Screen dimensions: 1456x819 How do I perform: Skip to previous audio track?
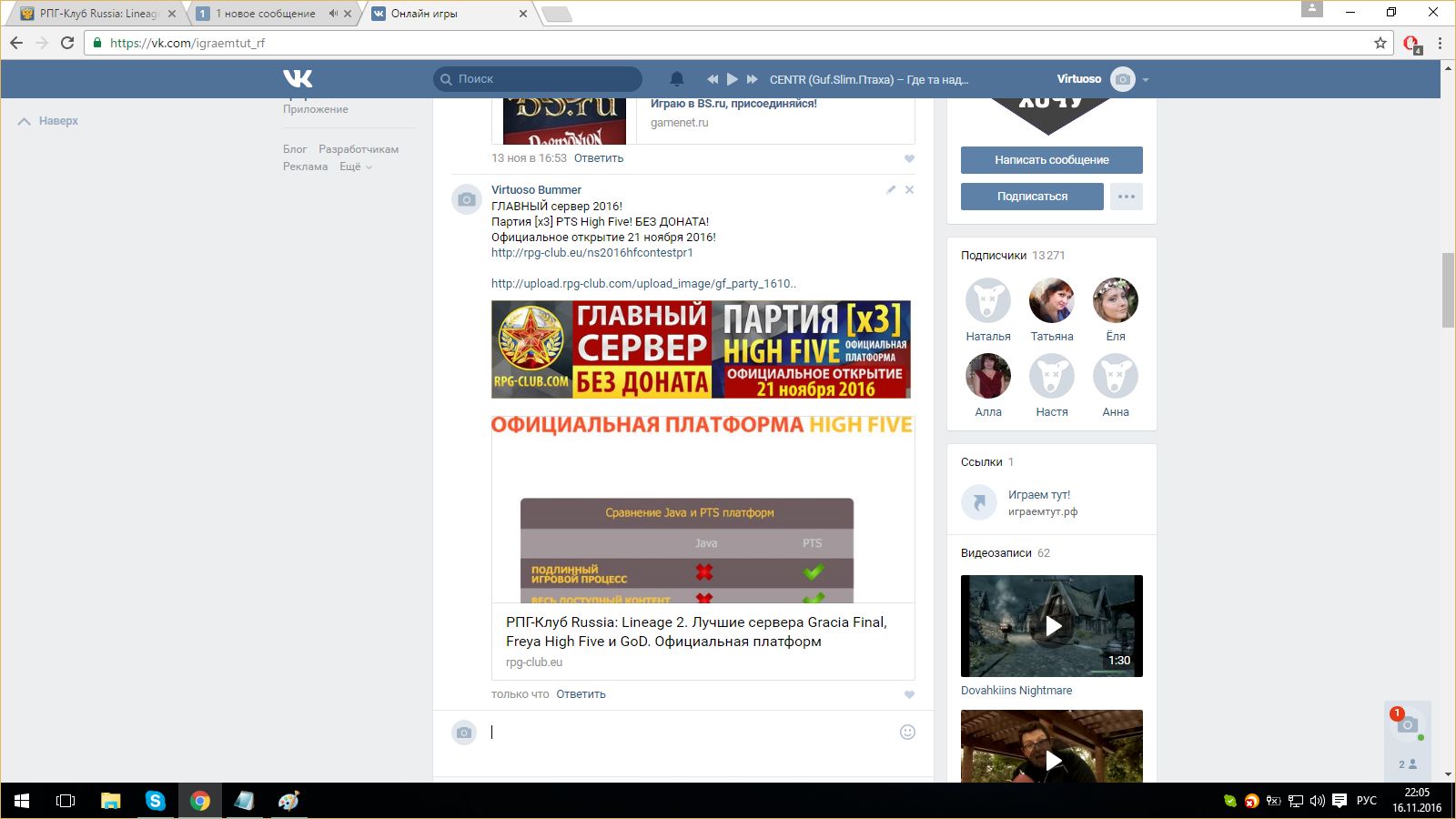(713, 79)
